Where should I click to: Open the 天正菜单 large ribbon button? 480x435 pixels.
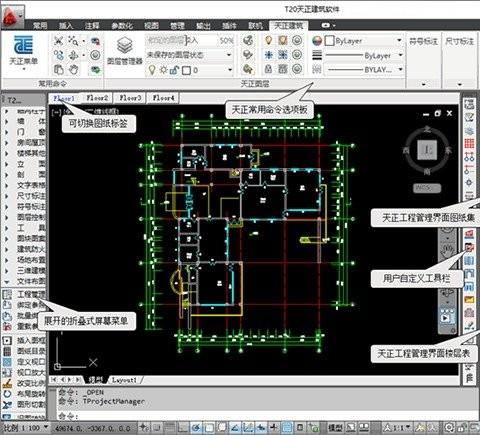[23, 52]
